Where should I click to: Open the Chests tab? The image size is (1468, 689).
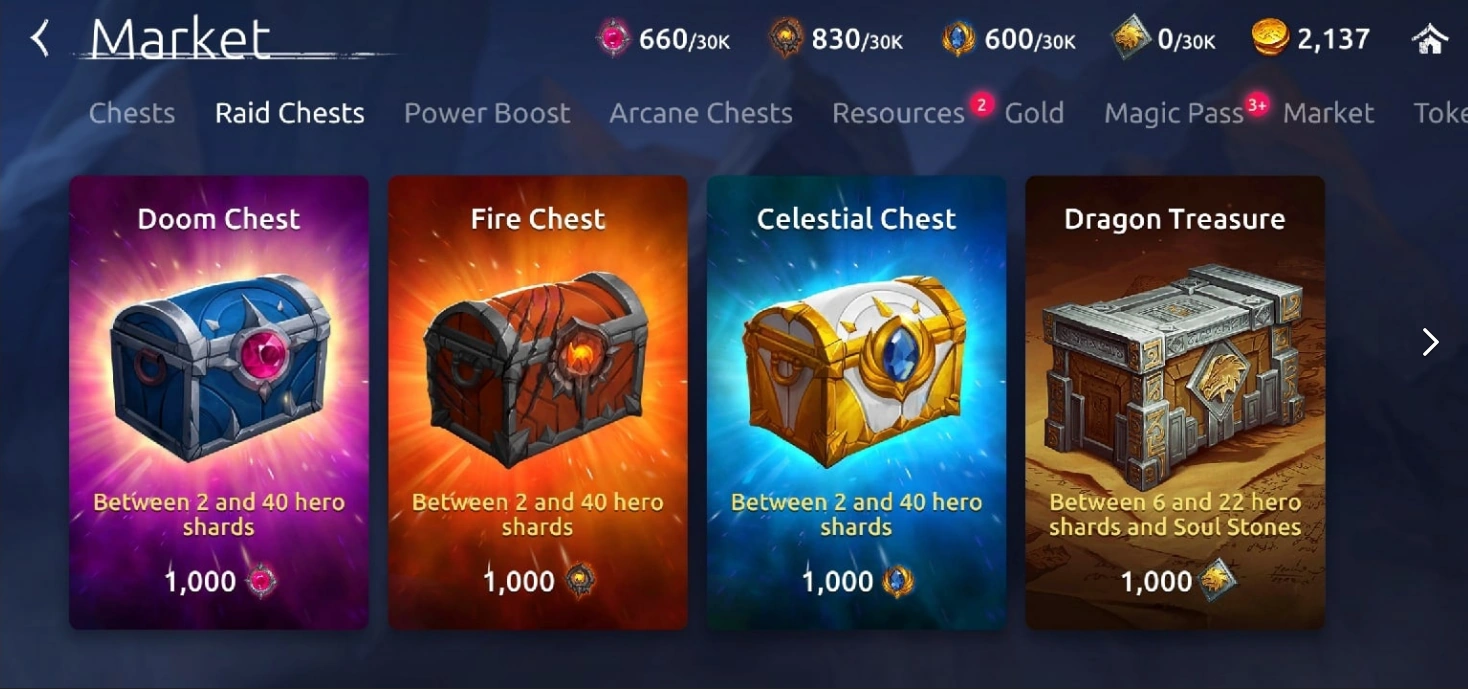pos(132,113)
